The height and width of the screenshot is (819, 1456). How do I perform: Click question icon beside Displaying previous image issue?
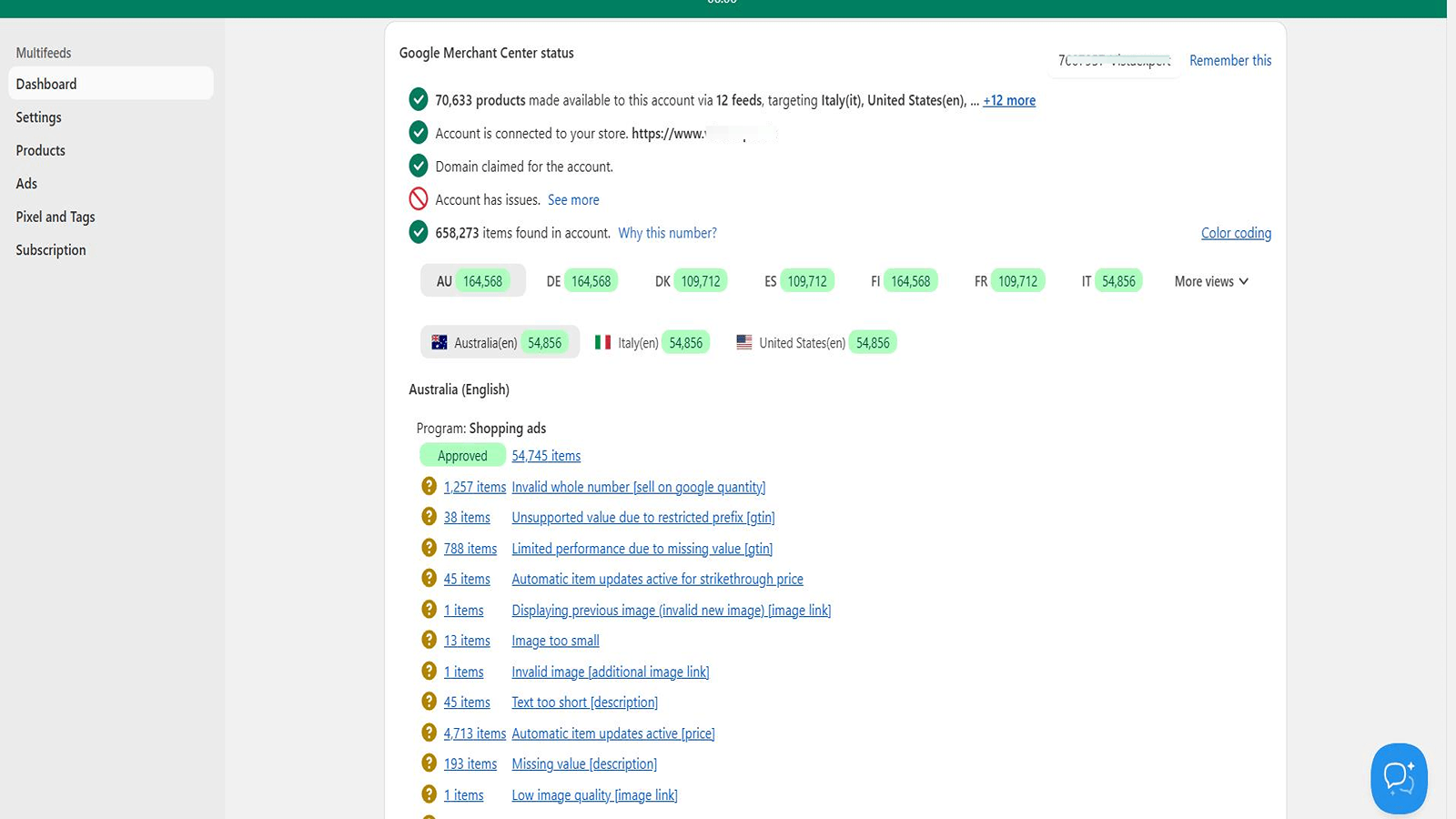click(429, 610)
